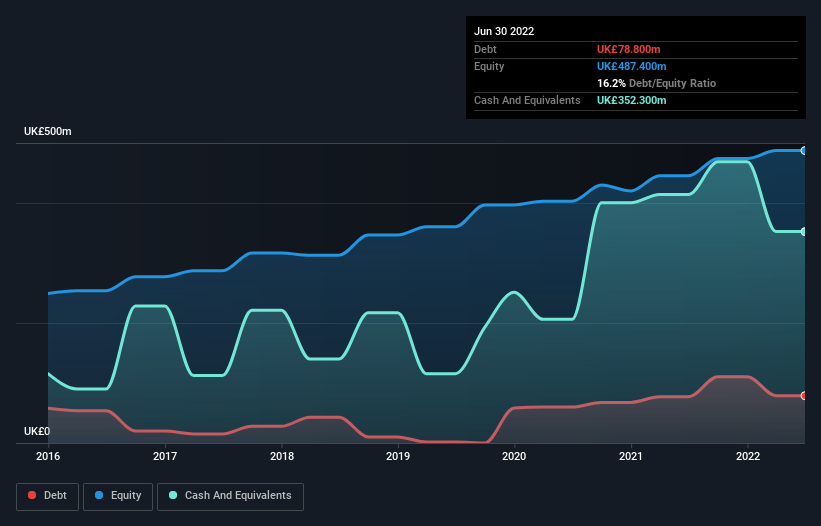
Task: Click the red Debt legend dot
Action: coord(32,495)
